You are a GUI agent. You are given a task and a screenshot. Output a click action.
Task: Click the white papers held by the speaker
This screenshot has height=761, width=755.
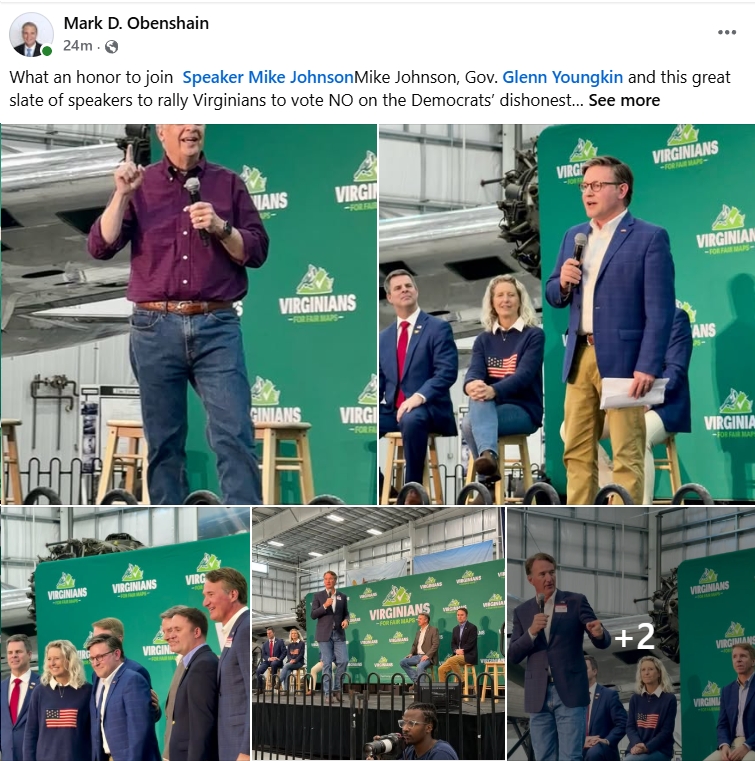[x=634, y=392]
